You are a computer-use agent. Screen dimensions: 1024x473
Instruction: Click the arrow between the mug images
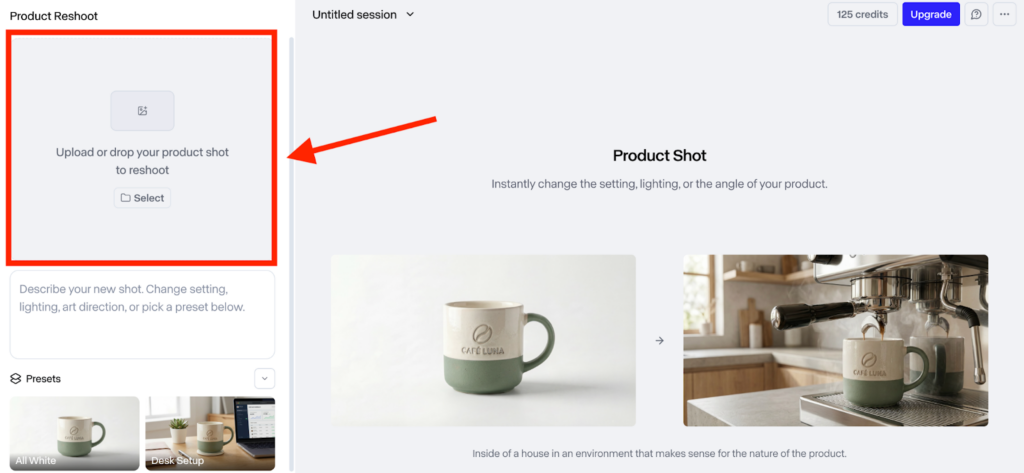[660, 340]
